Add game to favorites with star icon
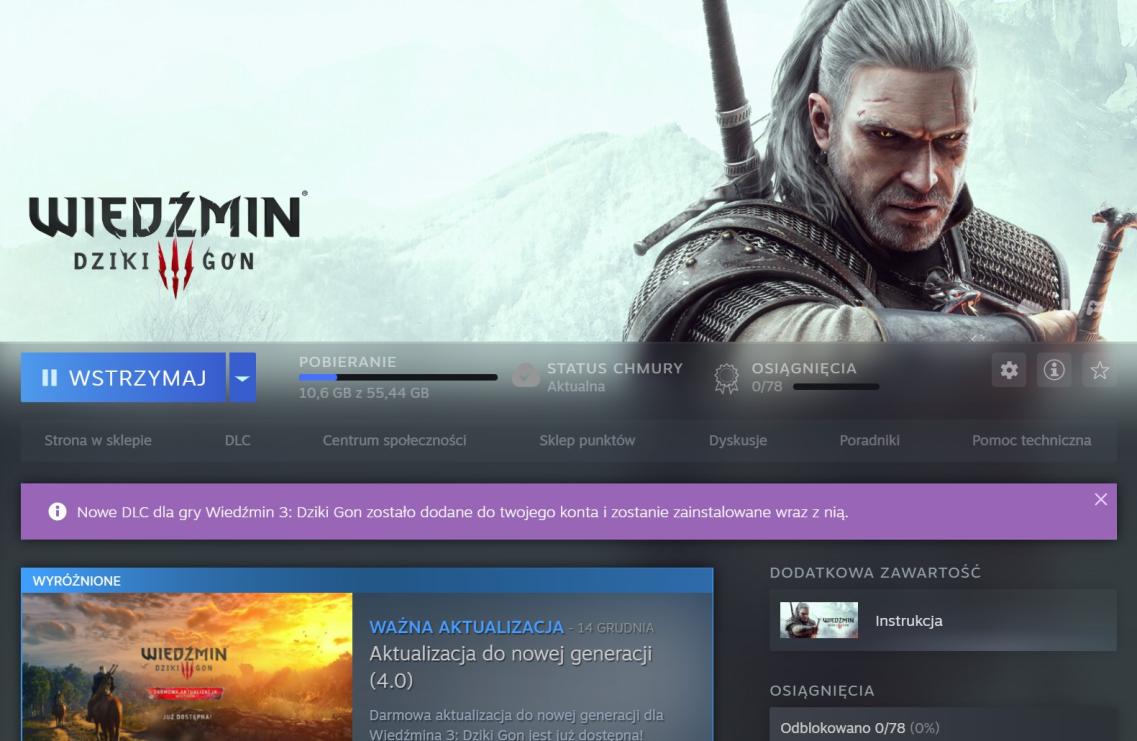Image resolution: width=1137 pixels, height=741 pixels. click(1099, 371)
